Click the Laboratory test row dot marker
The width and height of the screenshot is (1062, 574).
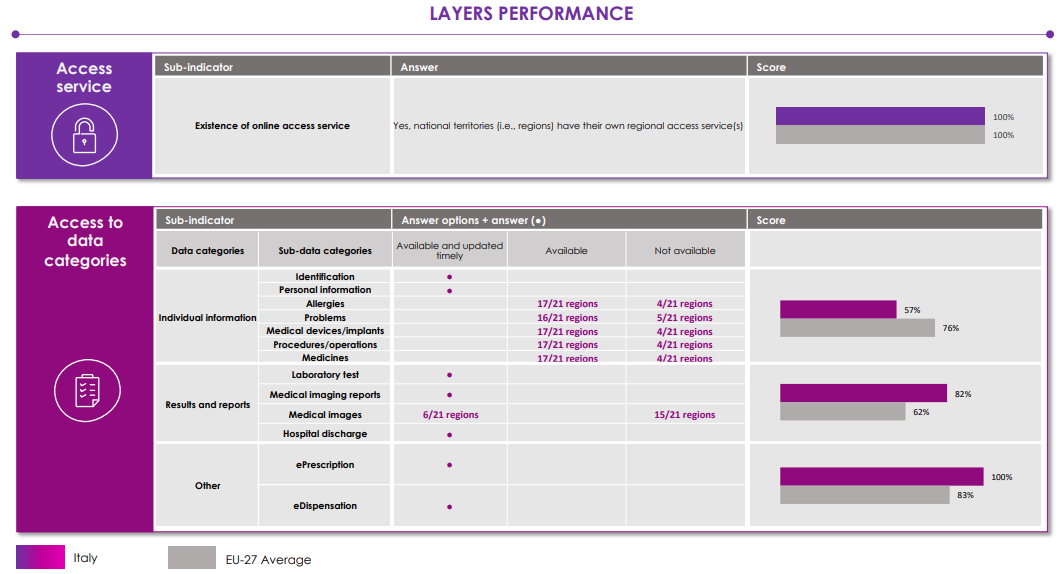click(x=450, y=375)
